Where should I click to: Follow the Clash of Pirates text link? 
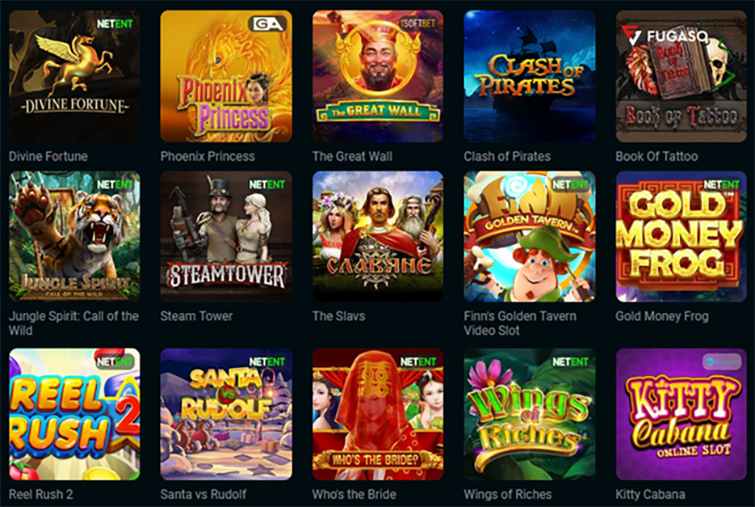pos(507,156)
